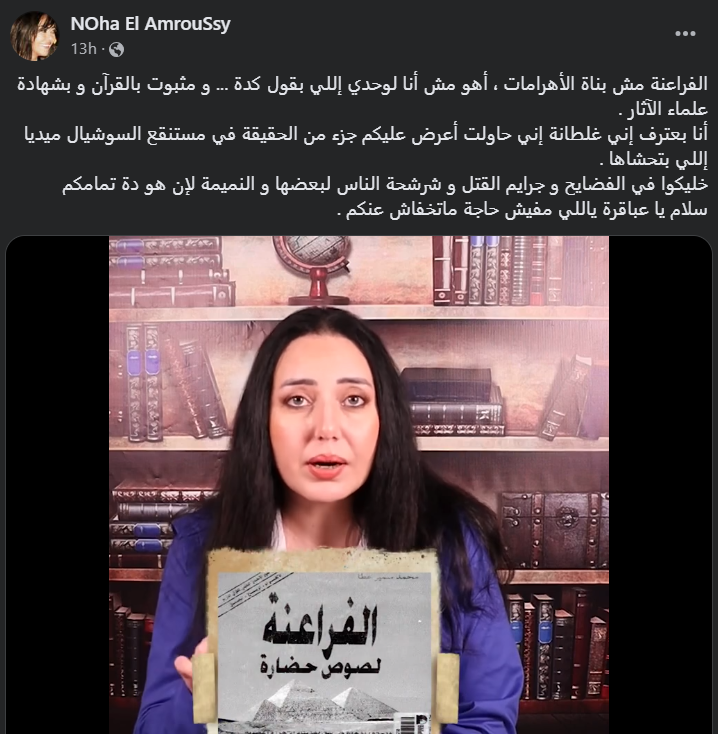
Task: Click the desk globe on the bookshelf
Action: [312, 270]
